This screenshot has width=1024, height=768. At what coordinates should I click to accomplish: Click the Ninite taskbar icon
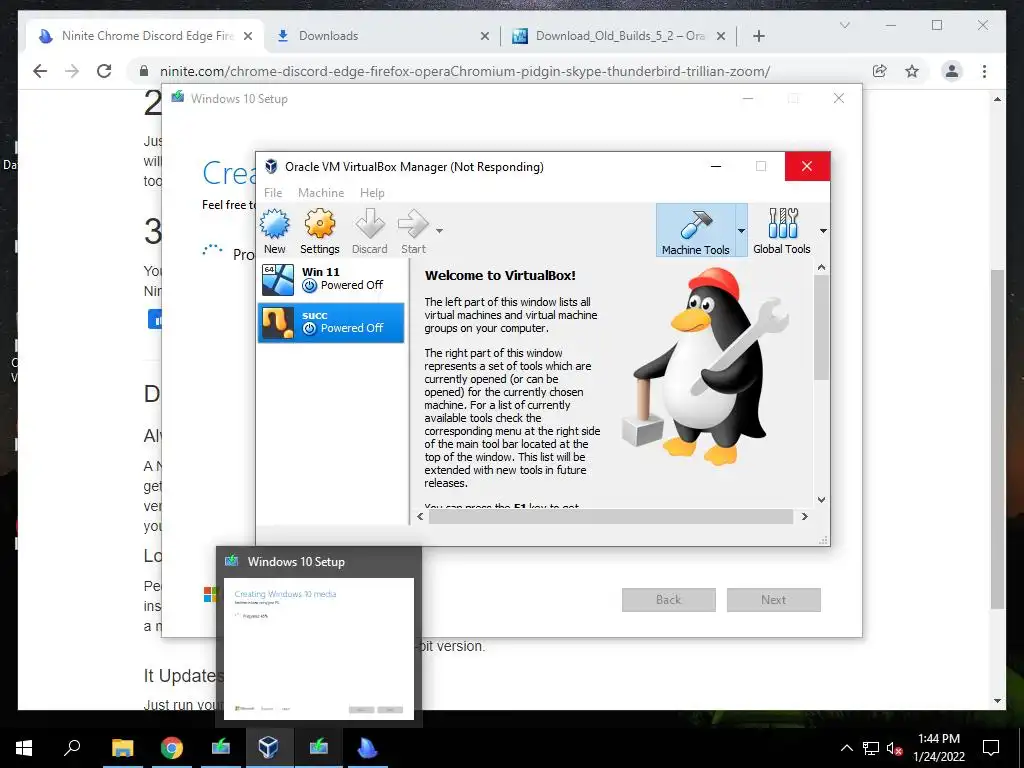pos(368,748)
